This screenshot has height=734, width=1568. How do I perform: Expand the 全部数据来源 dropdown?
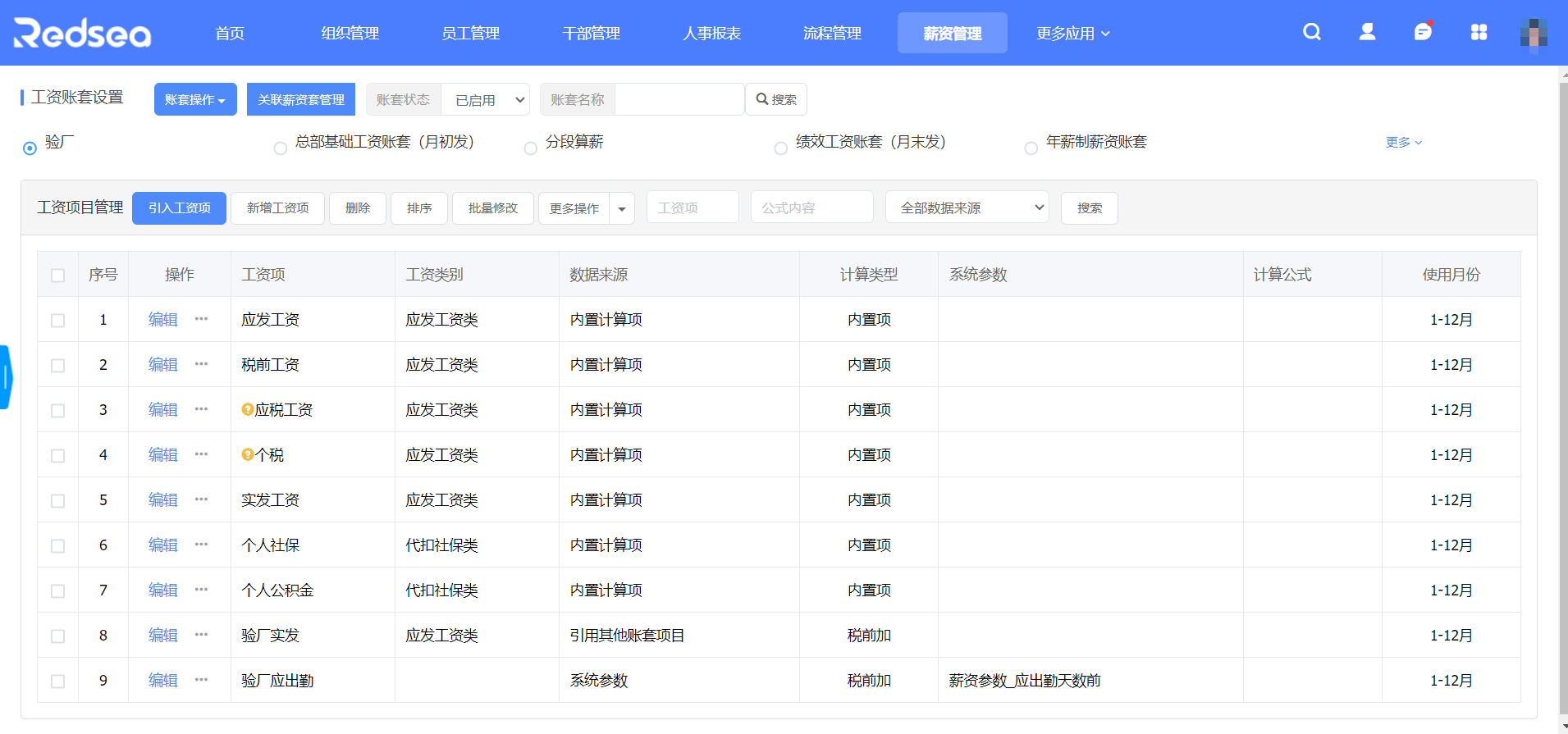[x=967, y=208]
